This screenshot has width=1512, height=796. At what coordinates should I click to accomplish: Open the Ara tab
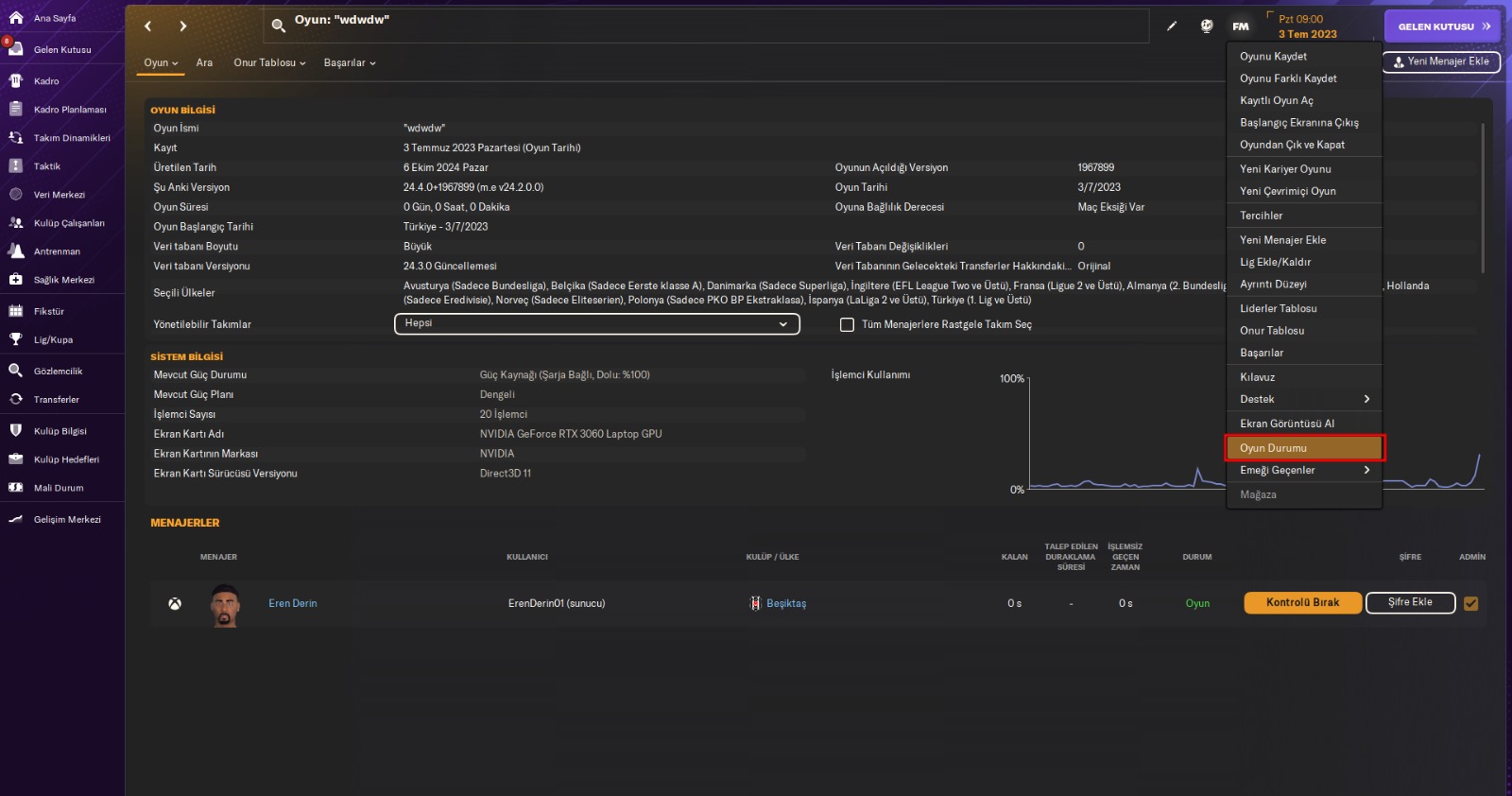(x=204, y=63)
